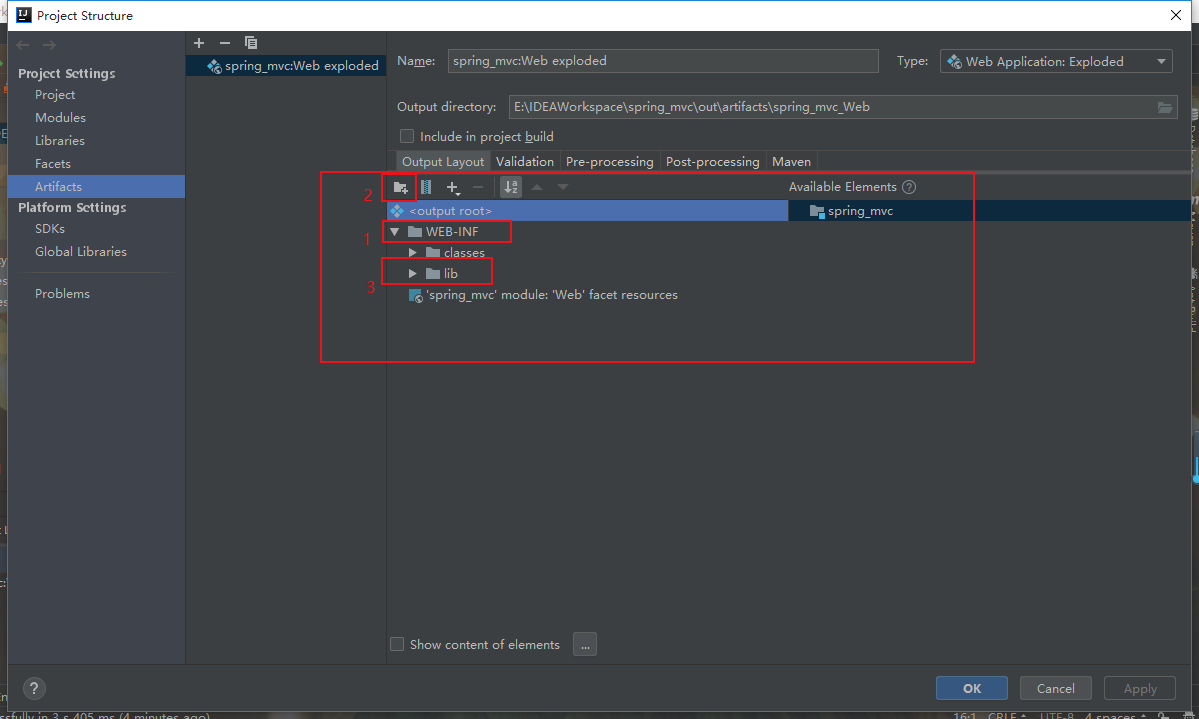Open the Problems section

coord(63,294)
